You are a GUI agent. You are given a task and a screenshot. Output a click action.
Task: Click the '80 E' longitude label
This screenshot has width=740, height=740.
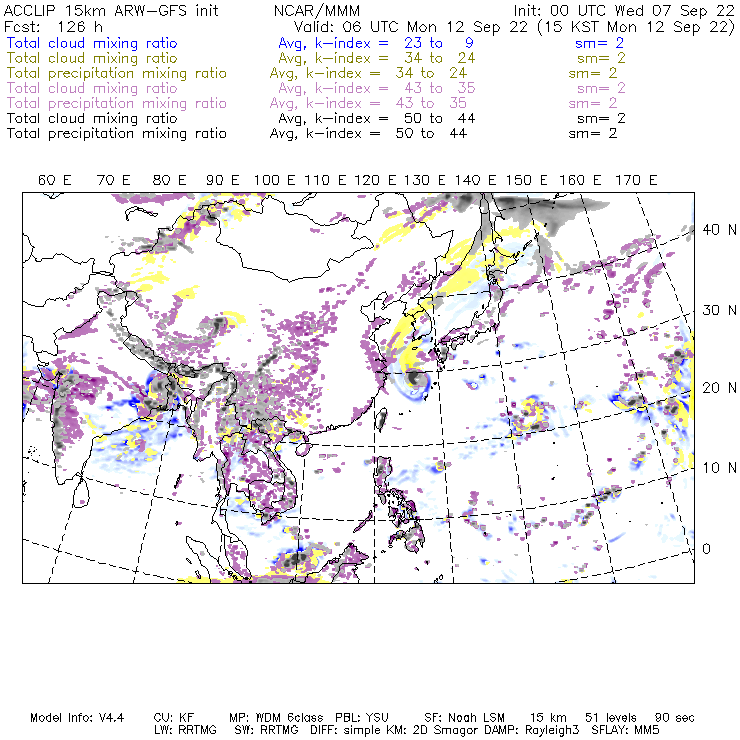pos(169,180)
